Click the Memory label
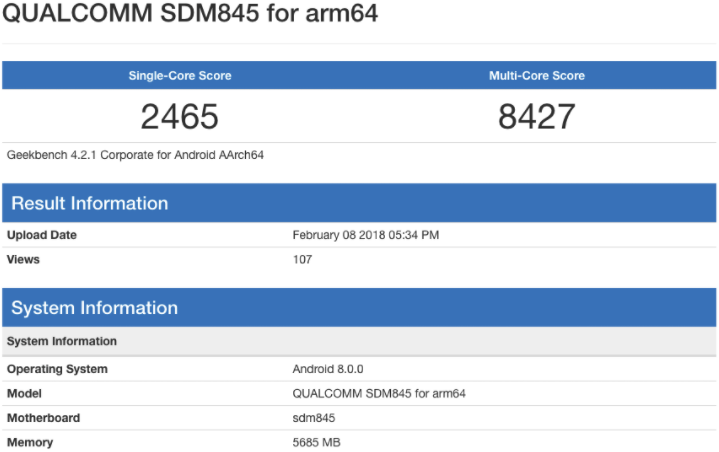 click(x=30, y=442)
